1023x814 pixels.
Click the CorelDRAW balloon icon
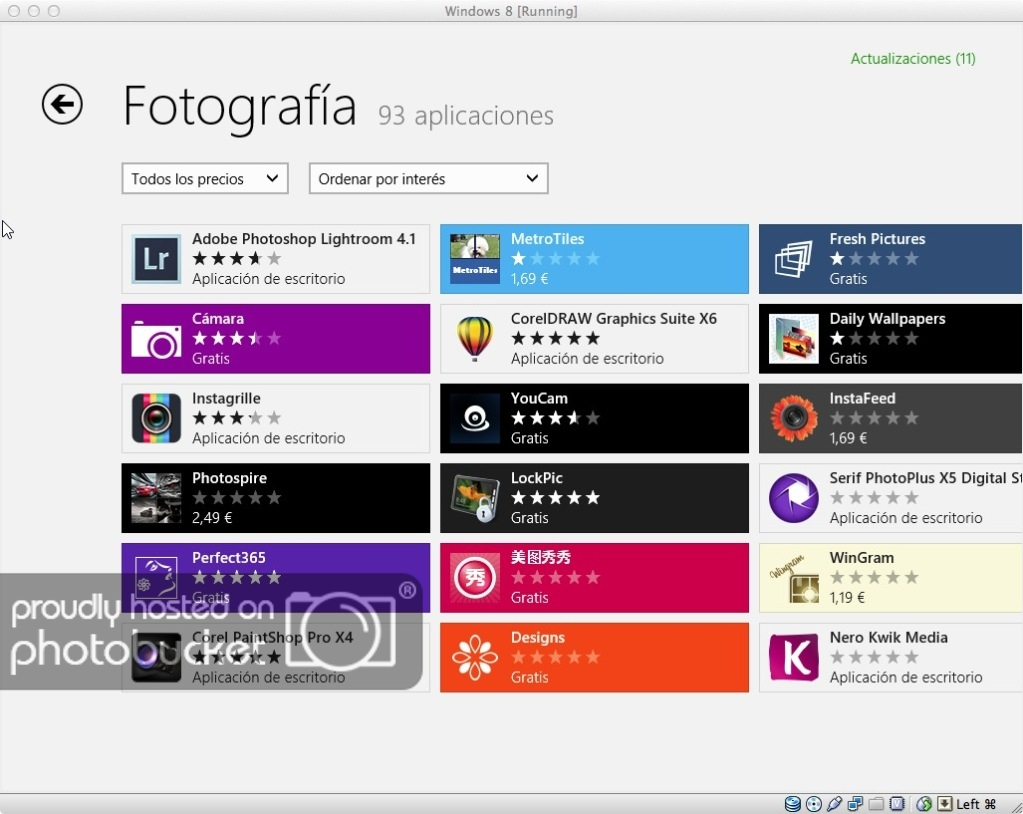474,339
